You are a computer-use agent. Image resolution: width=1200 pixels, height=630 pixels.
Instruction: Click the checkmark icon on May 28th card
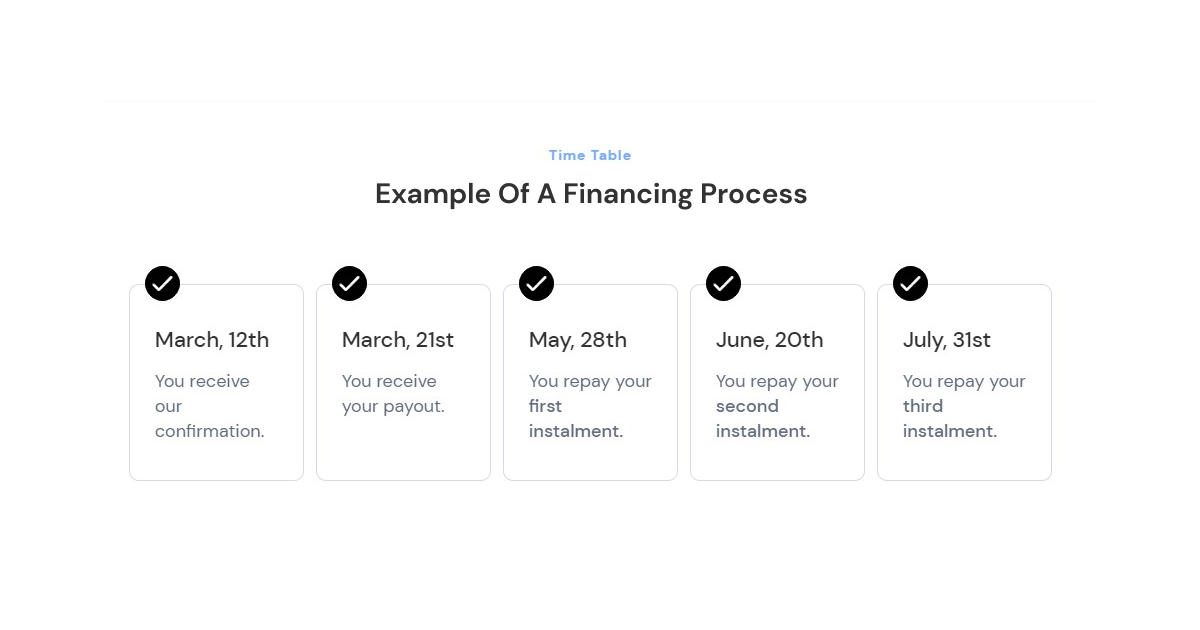pos(535,283)
